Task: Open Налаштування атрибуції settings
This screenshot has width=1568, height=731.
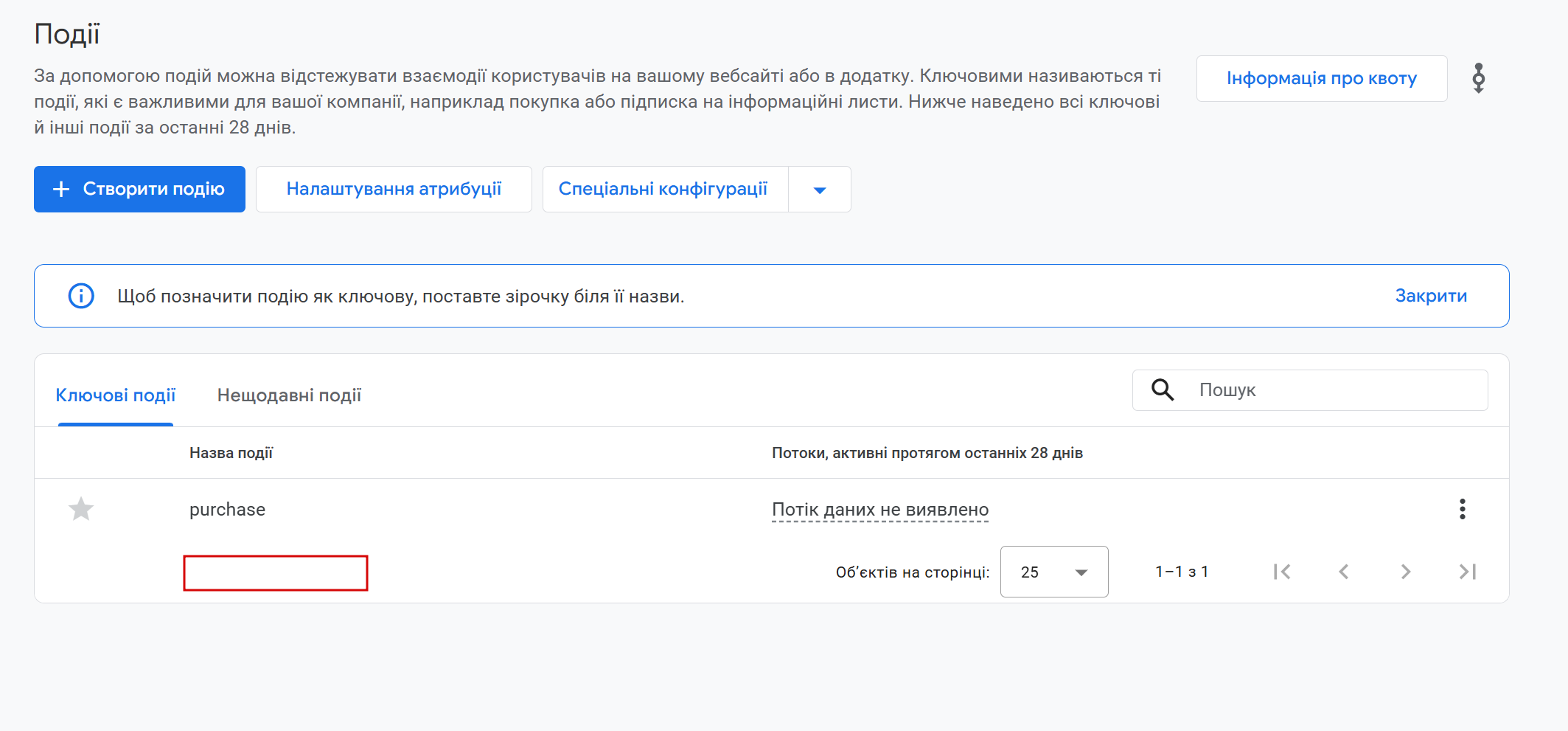Action: tap(394, 190)
